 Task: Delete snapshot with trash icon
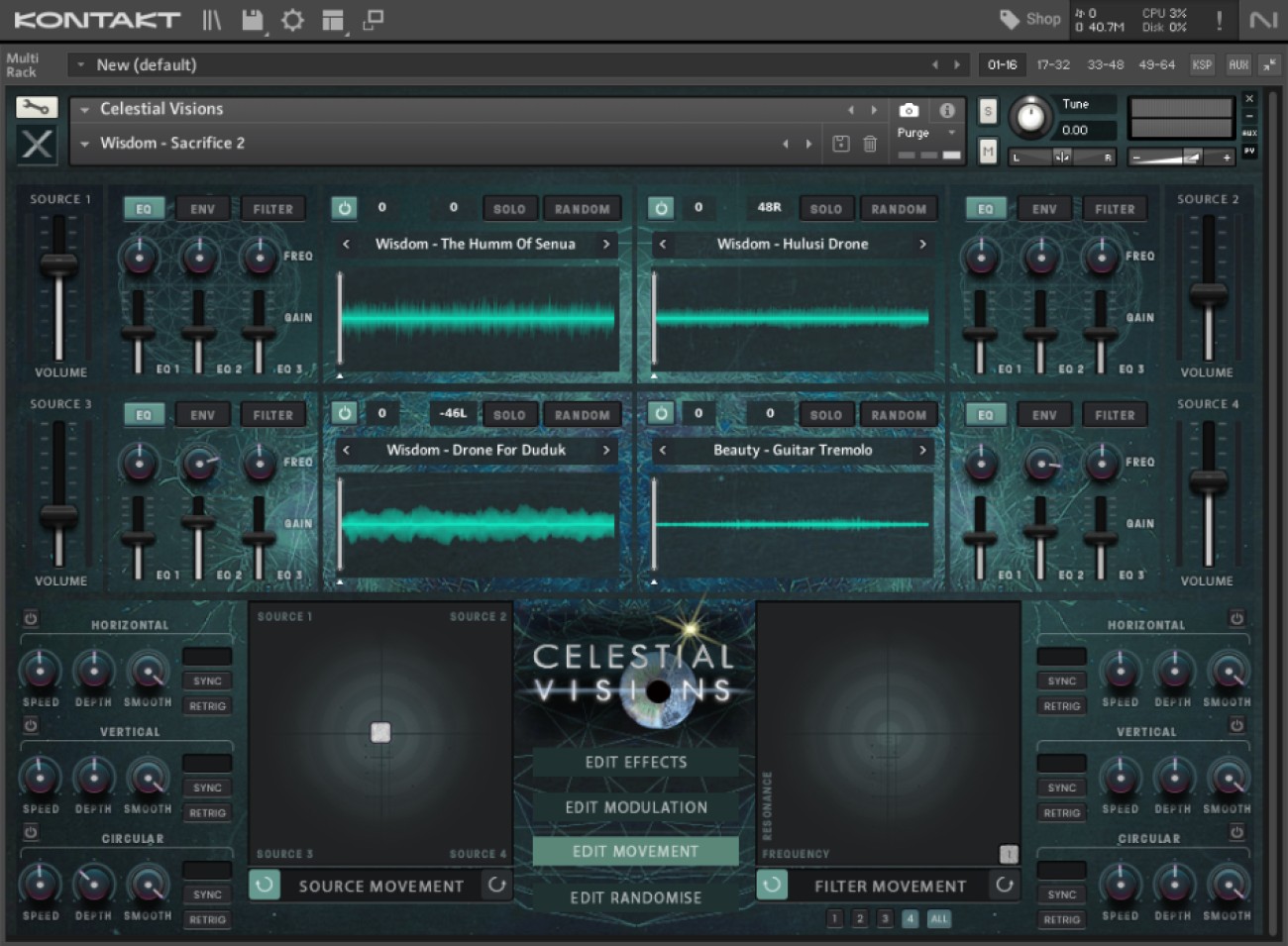870,144
